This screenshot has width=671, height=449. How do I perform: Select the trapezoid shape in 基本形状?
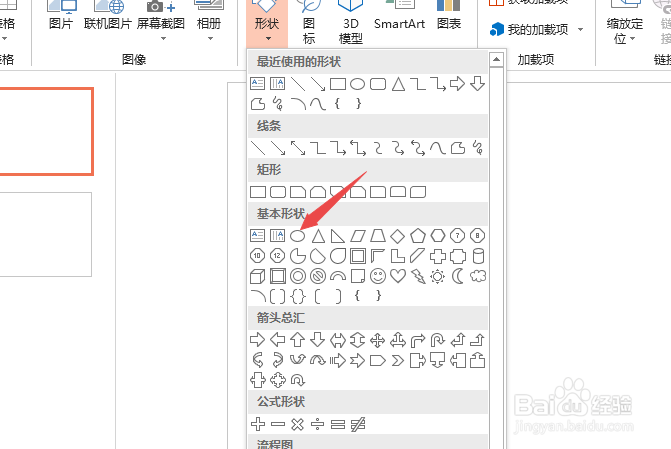[378, 236]
